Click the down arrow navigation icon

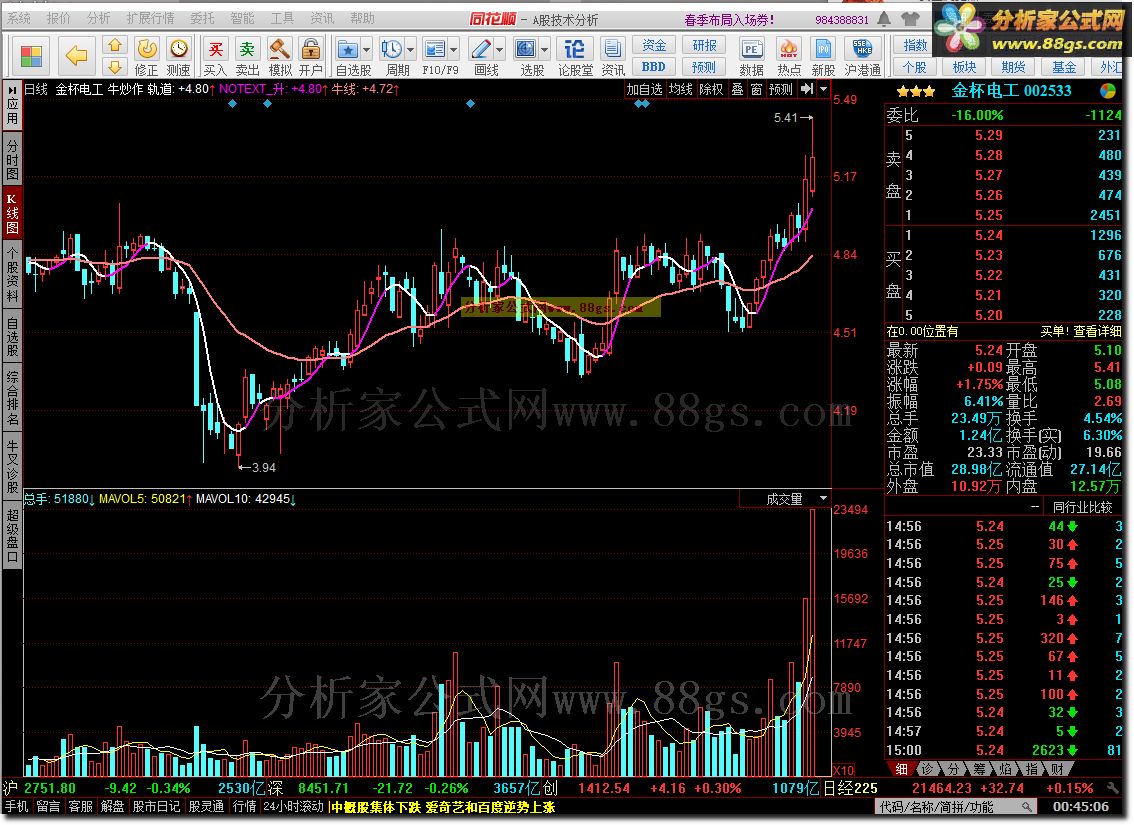pos(114,67)
